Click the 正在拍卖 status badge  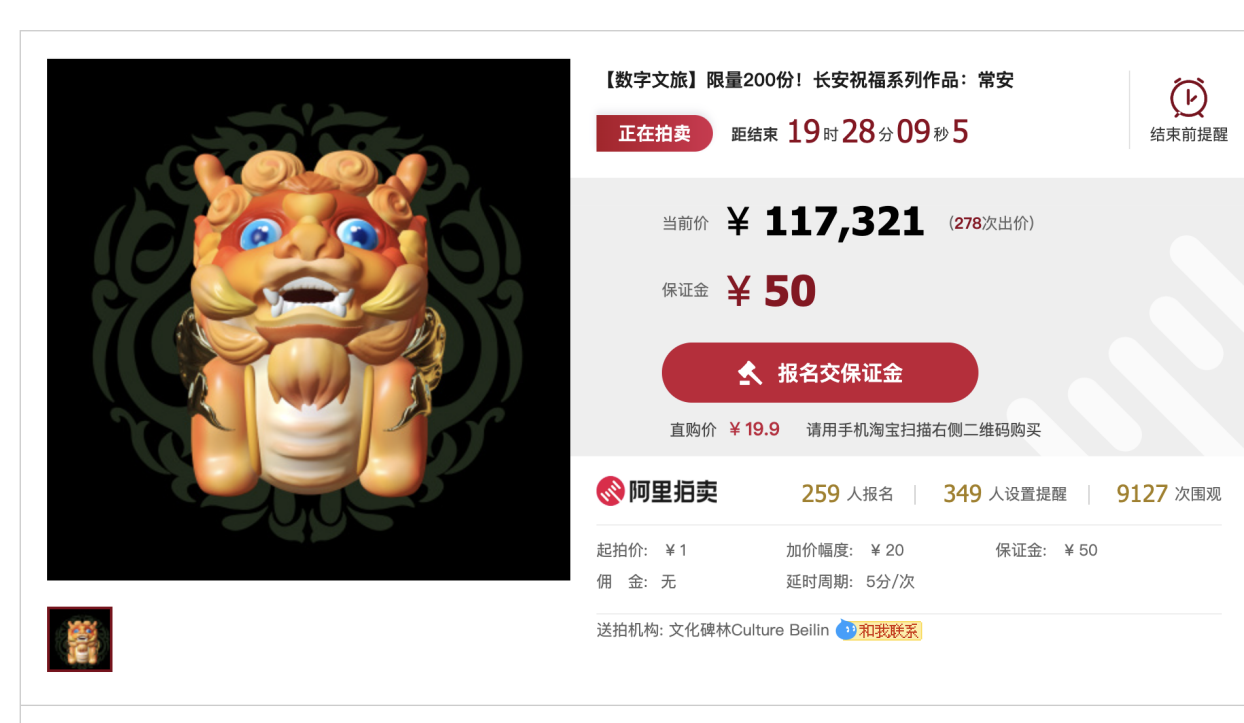click(654, 133)
